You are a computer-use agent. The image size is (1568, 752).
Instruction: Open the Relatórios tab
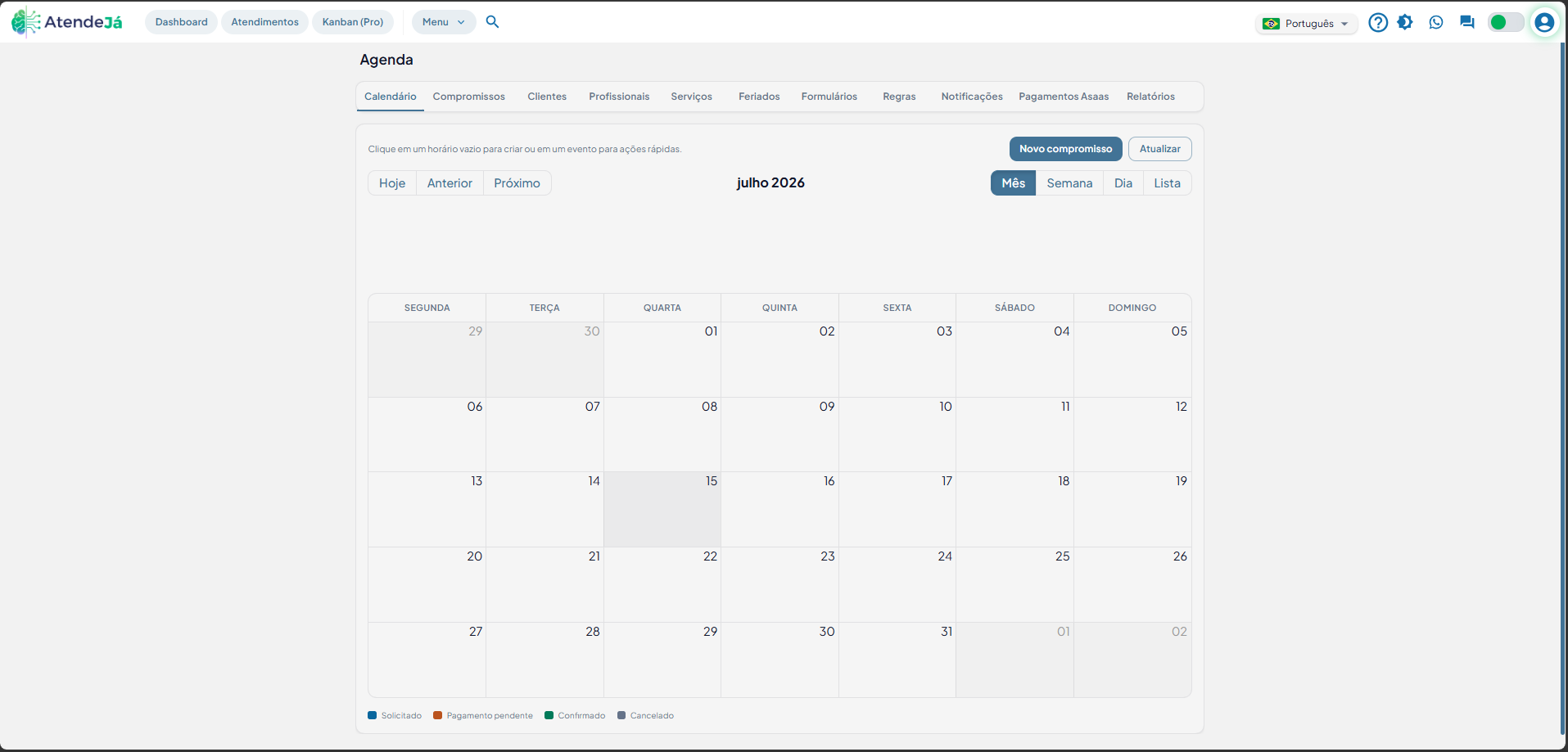1150,97
